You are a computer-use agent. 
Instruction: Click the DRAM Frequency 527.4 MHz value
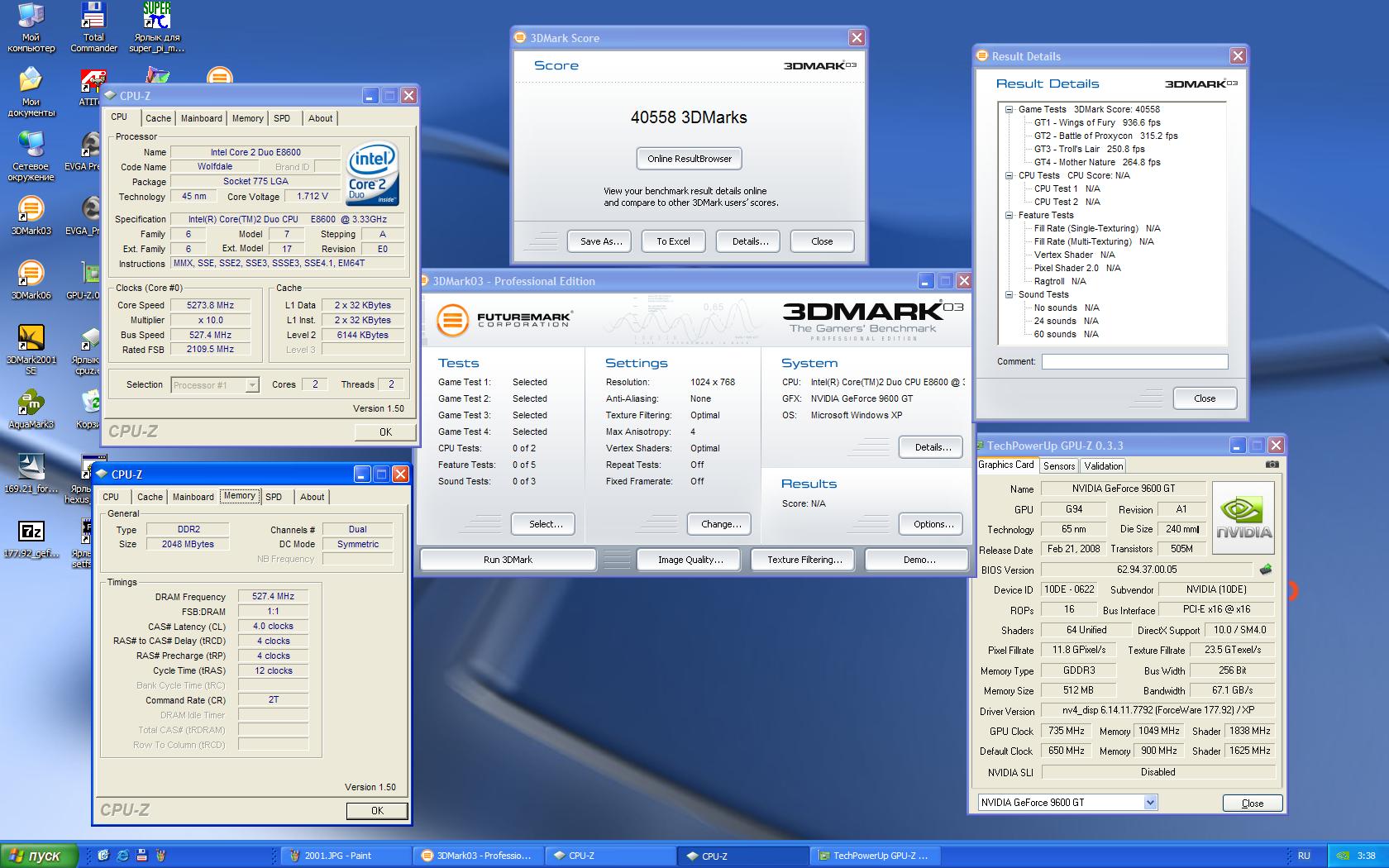273,596
